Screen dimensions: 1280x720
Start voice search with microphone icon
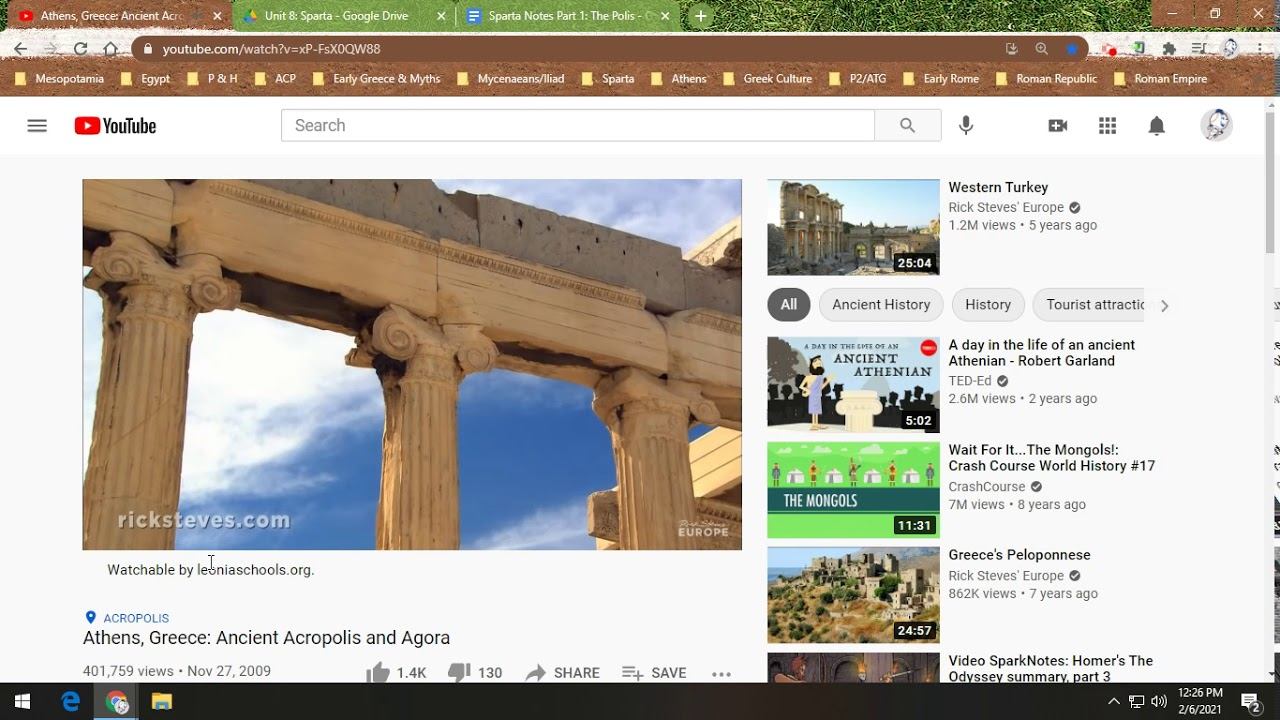coord(966,125)
